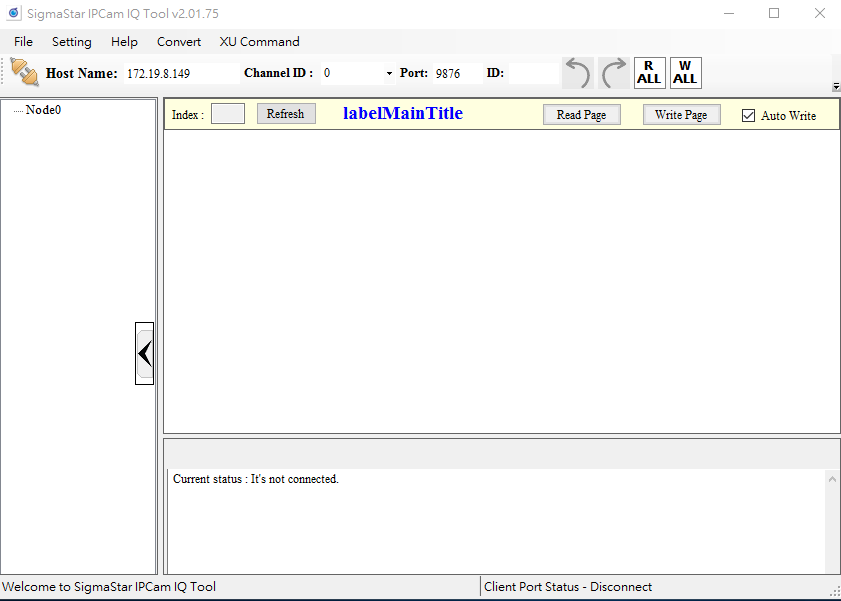Click the undo arrow icon

coord(578,73)
